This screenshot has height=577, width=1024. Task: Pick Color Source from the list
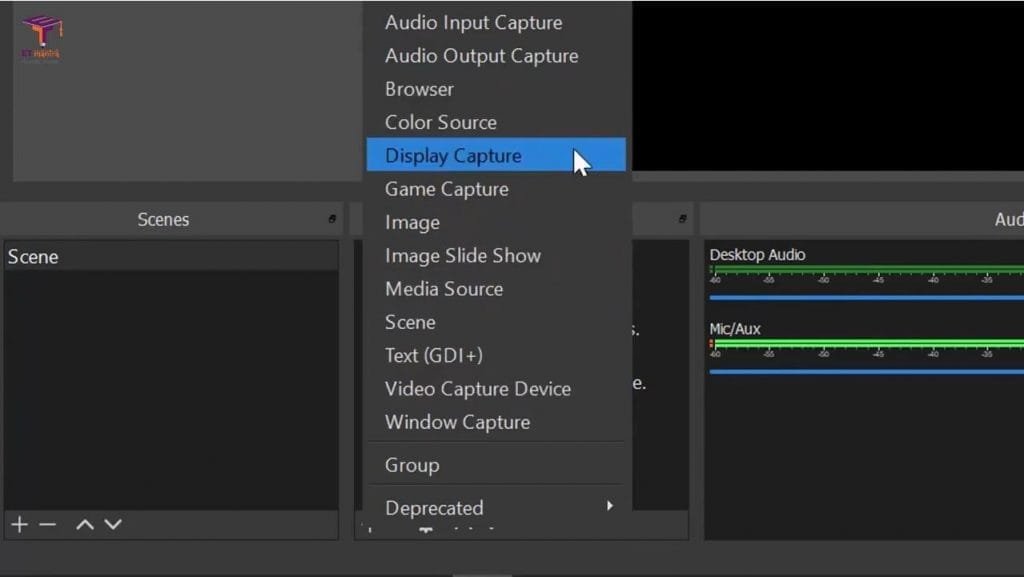441,122
